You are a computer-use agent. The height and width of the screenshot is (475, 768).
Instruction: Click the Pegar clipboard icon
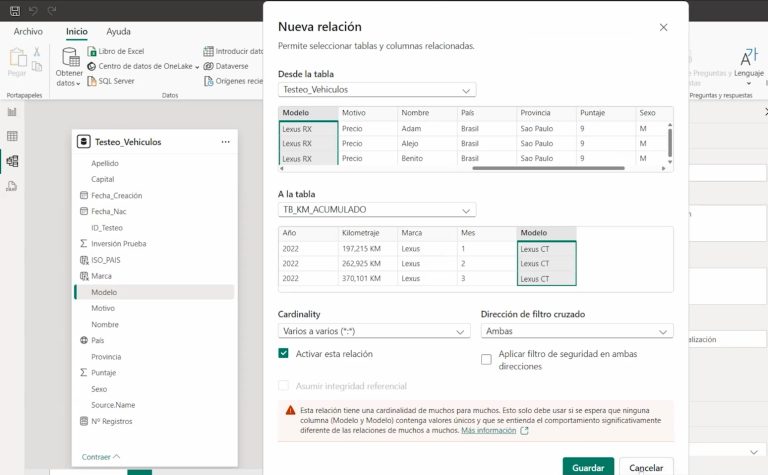coord(18,57)
